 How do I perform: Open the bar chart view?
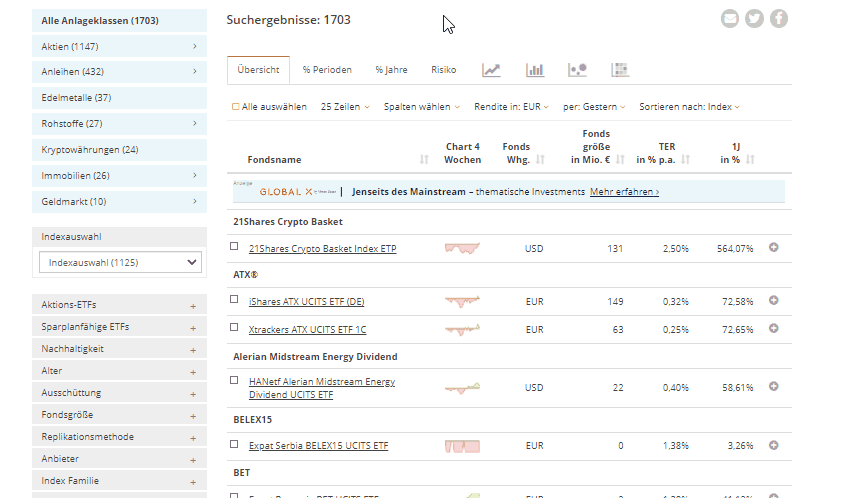coord(535,70)
